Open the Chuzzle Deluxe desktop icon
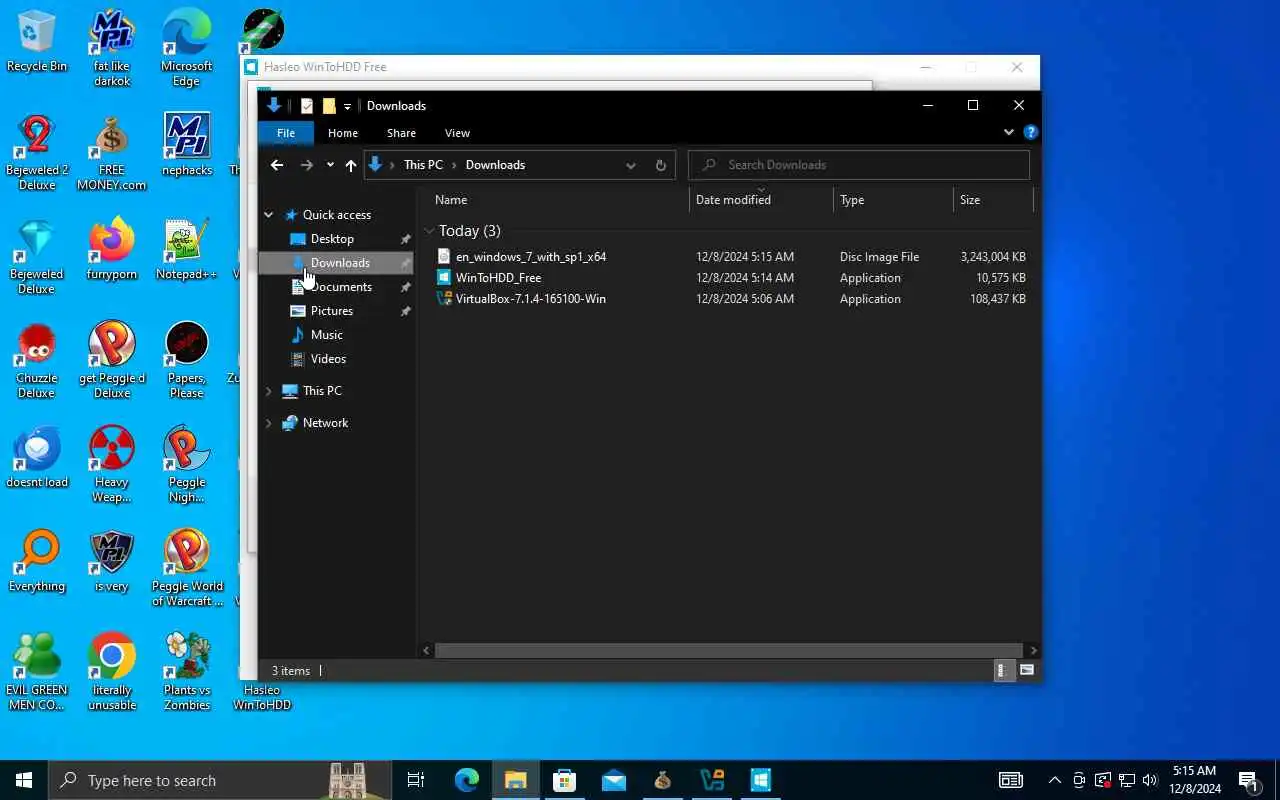The height and width of the screenshot is (800, 1280). pyautogui.click(x=37, y=360)
